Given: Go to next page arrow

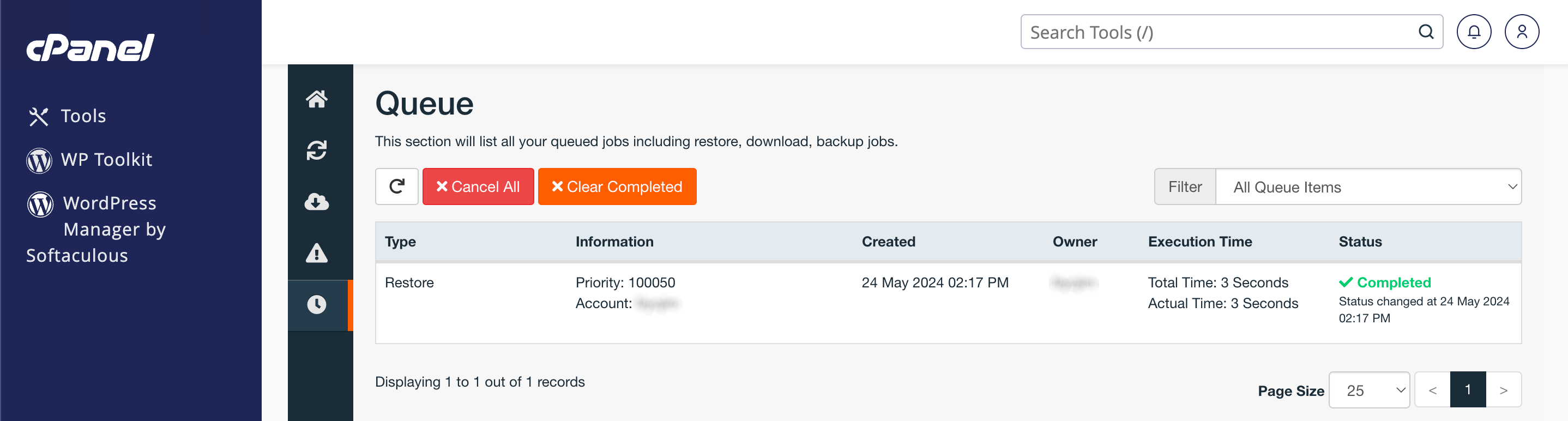Looking at the screenshot, I should tap(1503, 390).
